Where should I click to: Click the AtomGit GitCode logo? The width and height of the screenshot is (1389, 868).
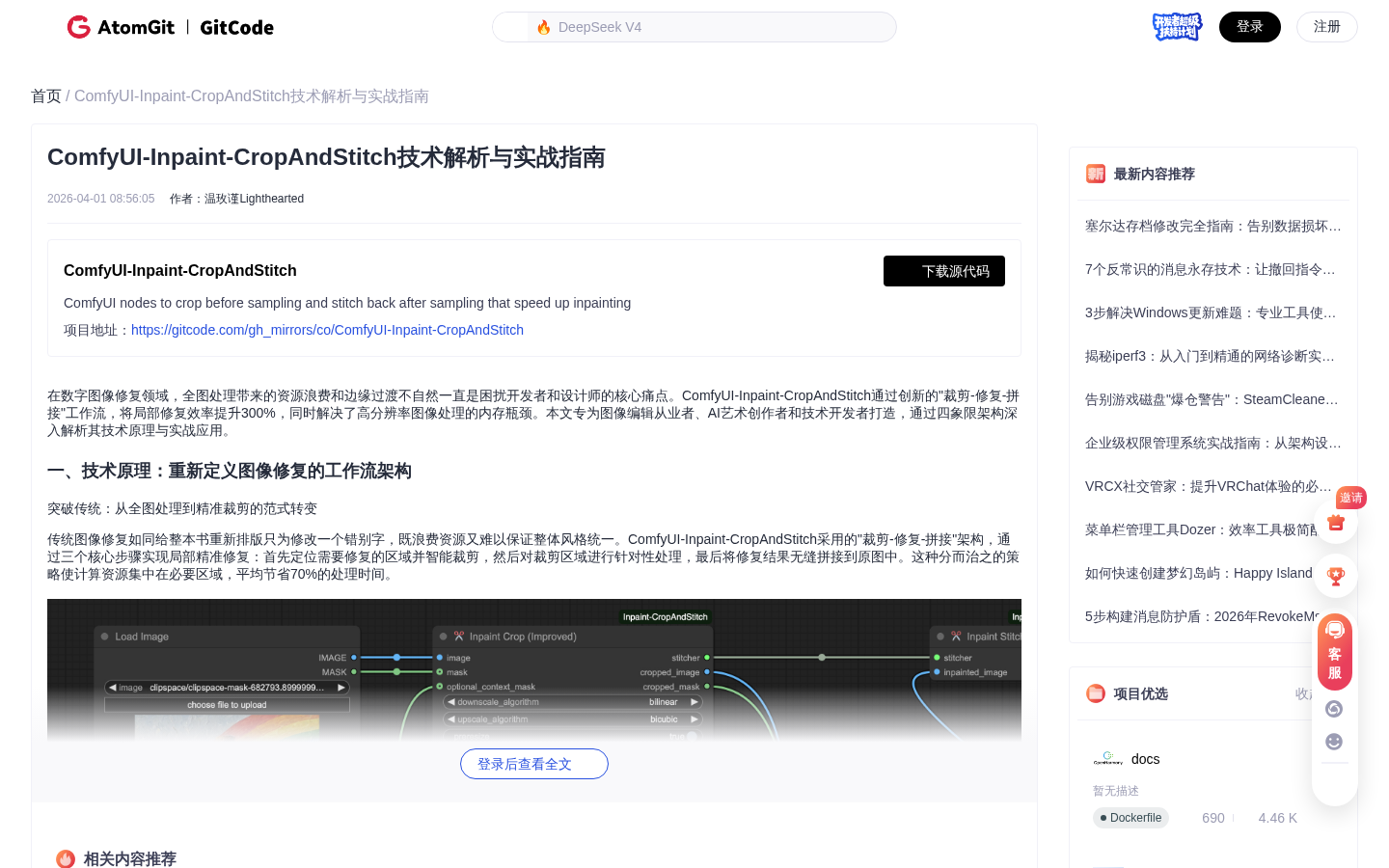coord(171,27)
